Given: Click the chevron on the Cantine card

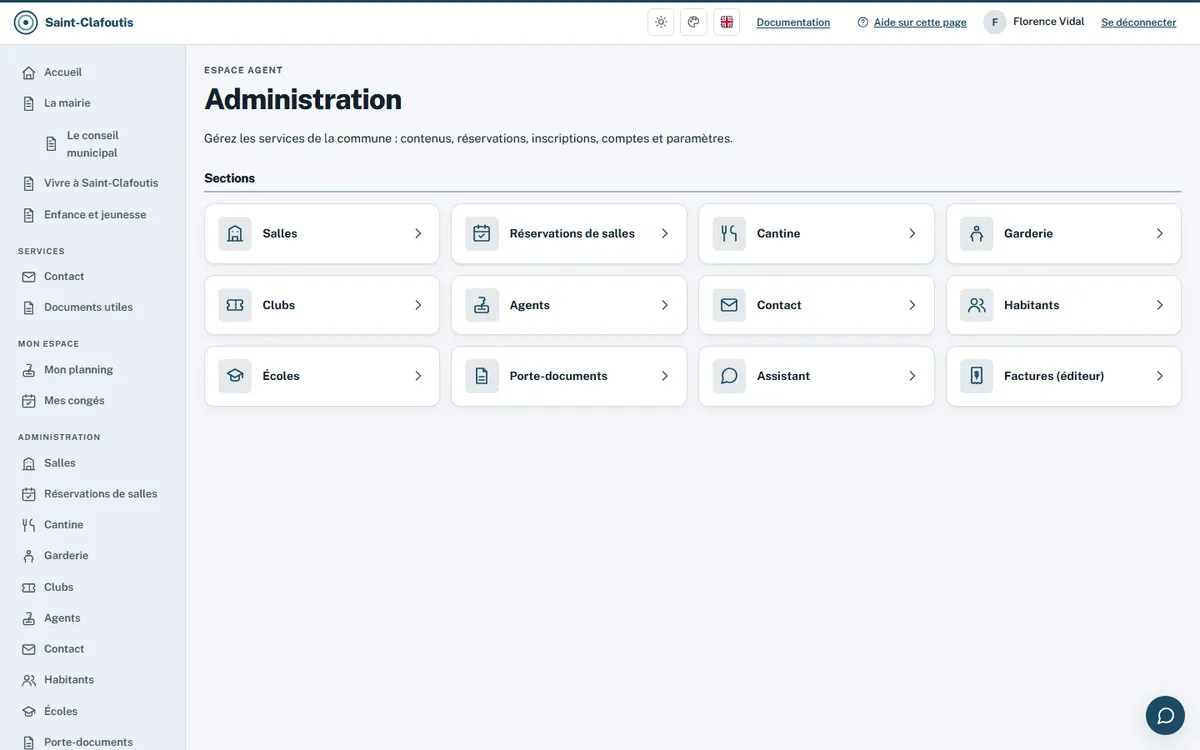Looking at the screenshot, I should pos(912,234).
